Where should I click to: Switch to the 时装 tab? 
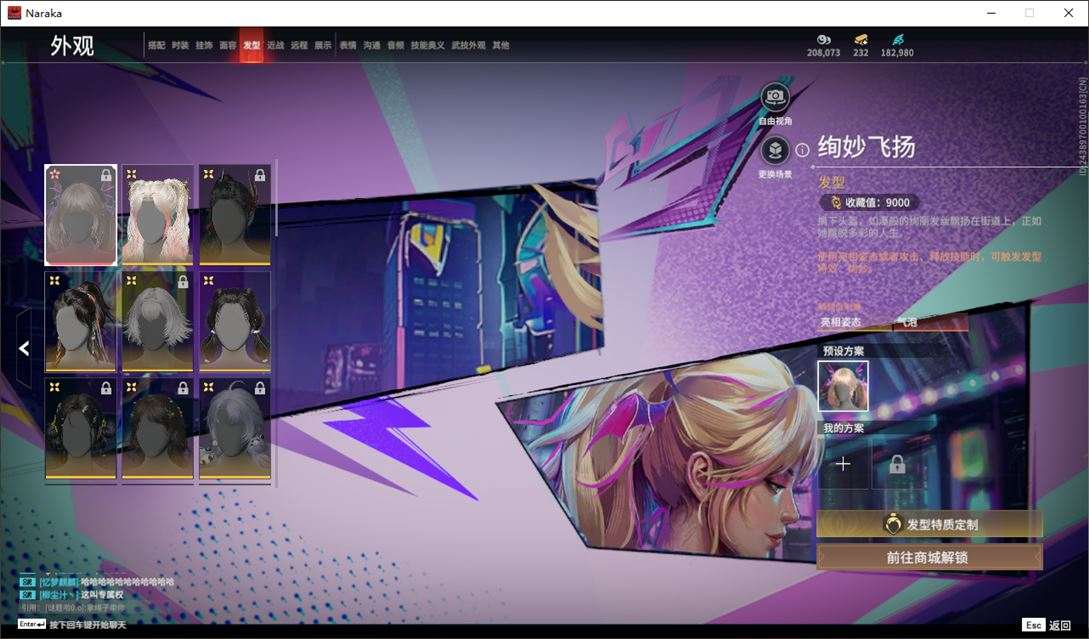[180, 45]
